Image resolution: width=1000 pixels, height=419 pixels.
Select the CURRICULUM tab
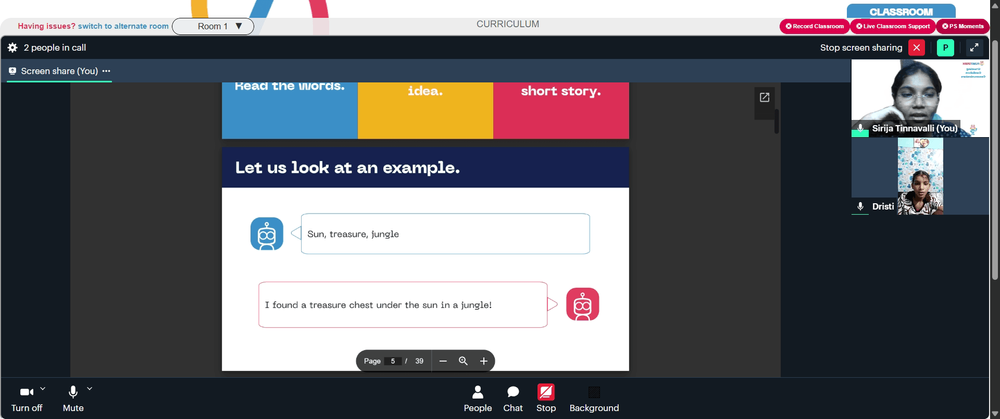coord(508,24)
